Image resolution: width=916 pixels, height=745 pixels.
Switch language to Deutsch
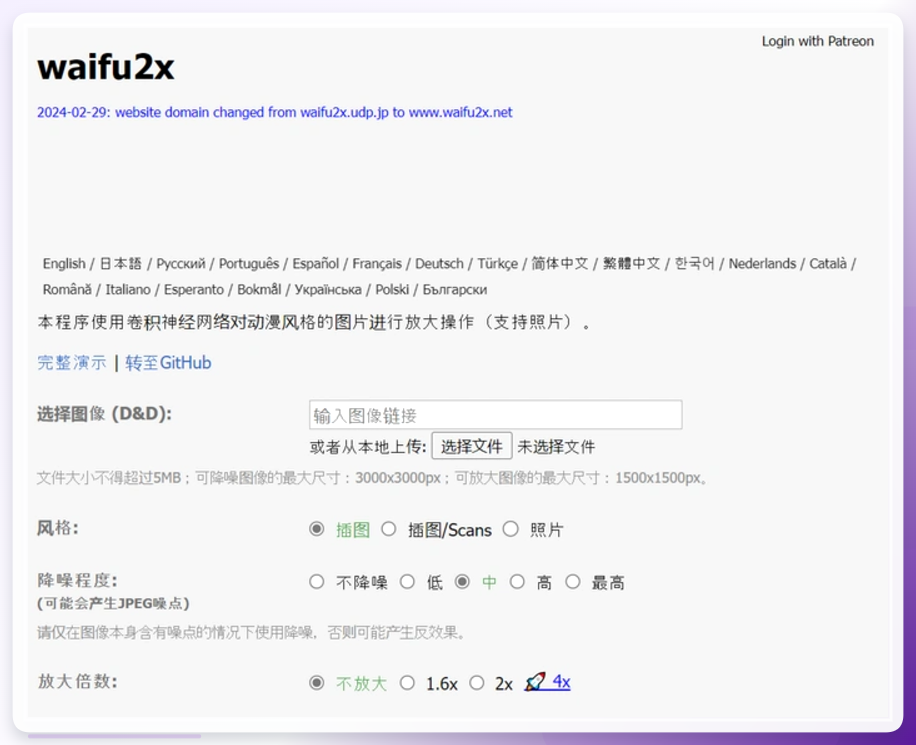tap(439, 264)
